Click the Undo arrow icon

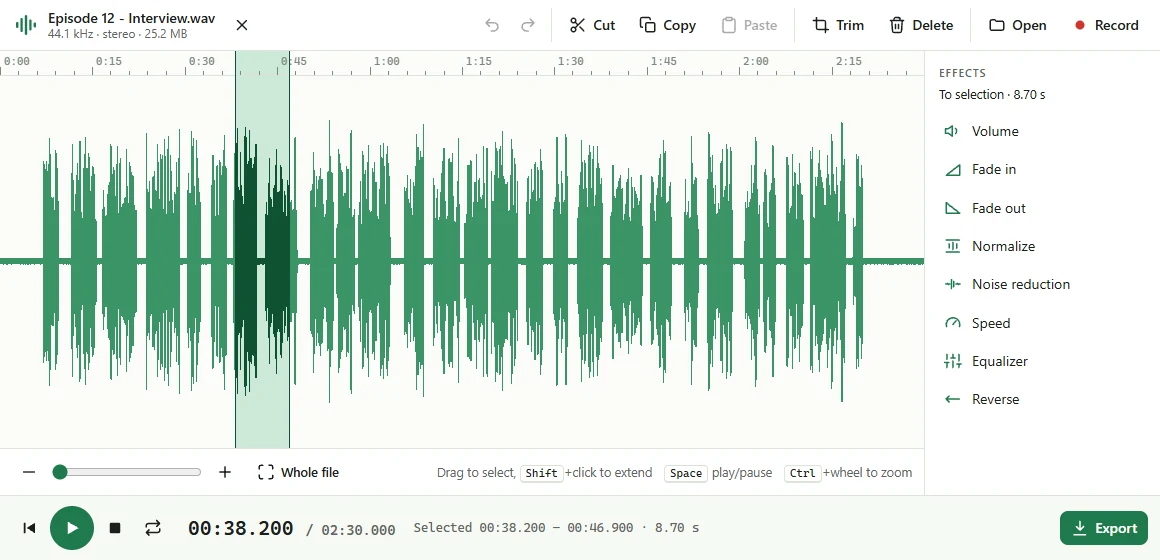click(x=492, y=25)
